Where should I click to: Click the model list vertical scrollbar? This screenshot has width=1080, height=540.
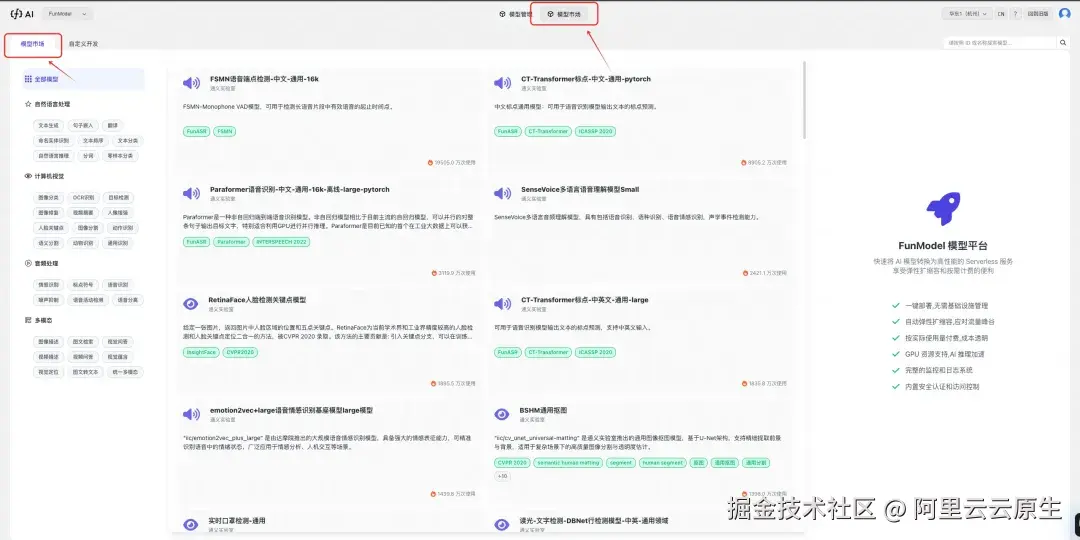coord(802,98)
